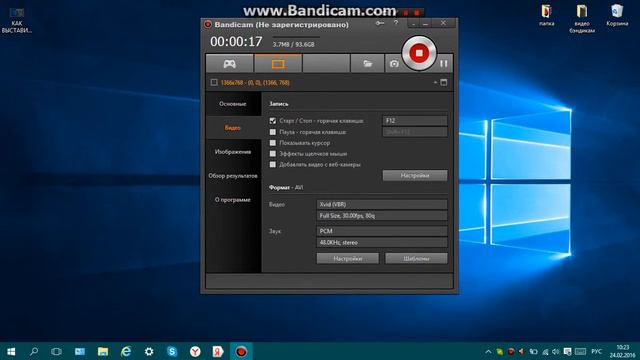The image size is (640, 360).
Task: Click the Bandicam logo in title bar
Action: point(208,24)
